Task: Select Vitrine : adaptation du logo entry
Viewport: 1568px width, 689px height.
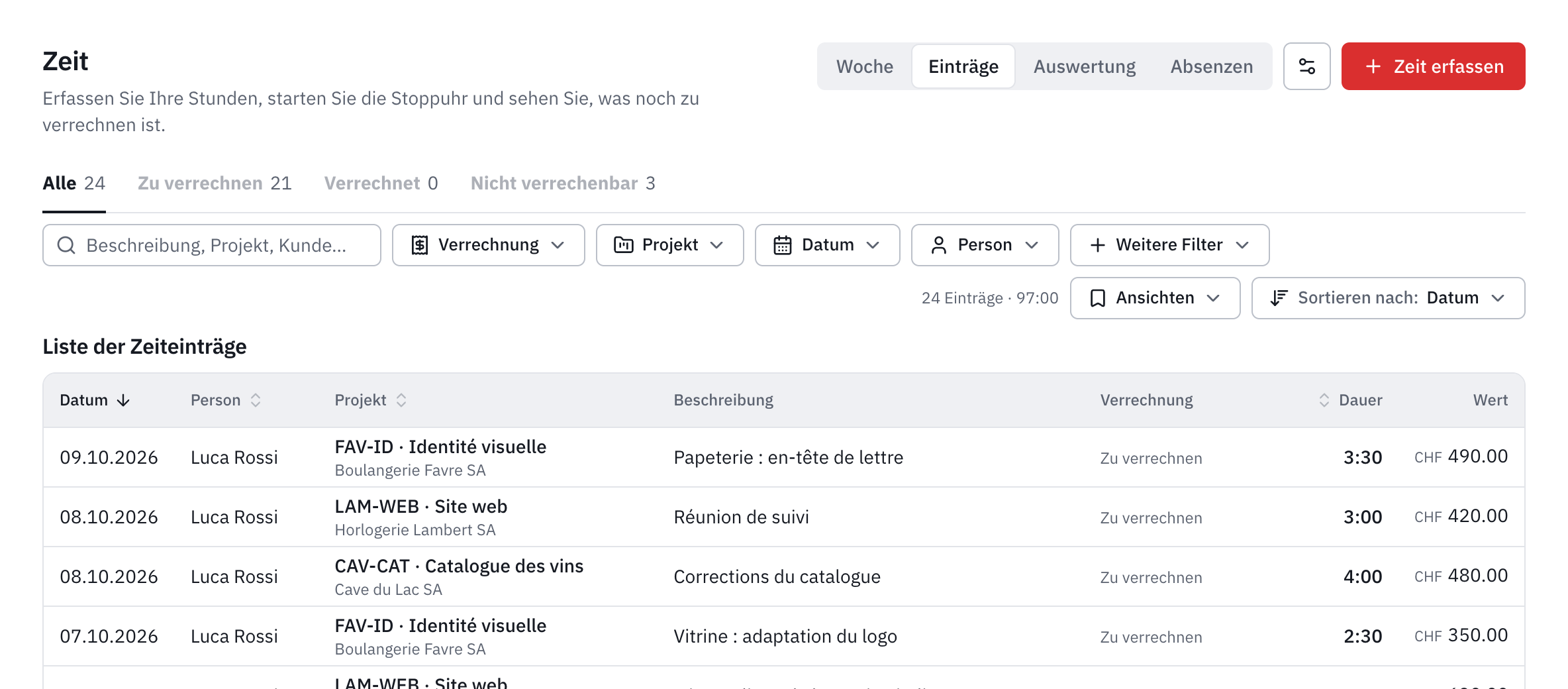Action: coord(785,637)
